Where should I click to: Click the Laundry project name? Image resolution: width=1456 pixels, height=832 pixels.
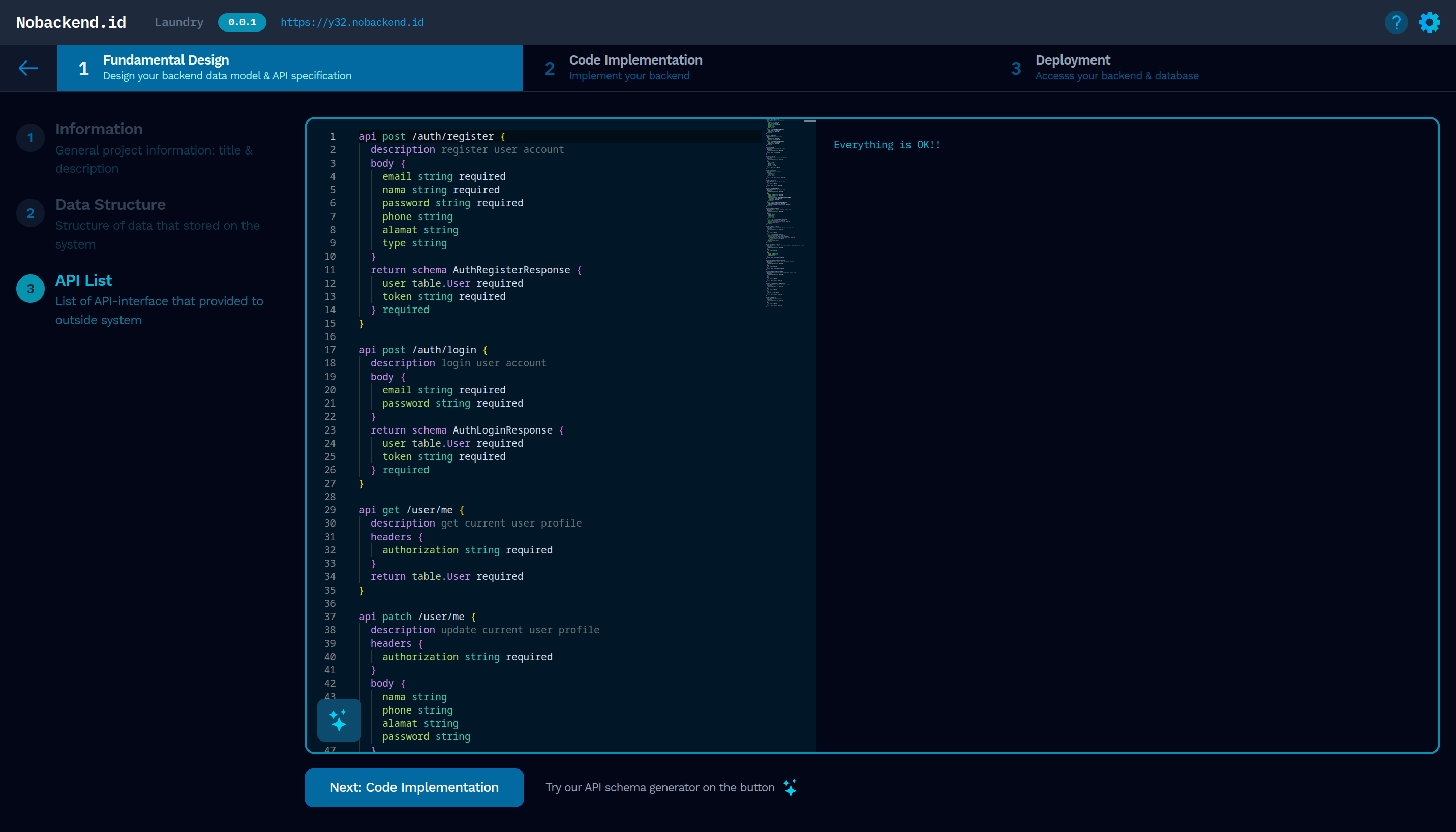179,22
